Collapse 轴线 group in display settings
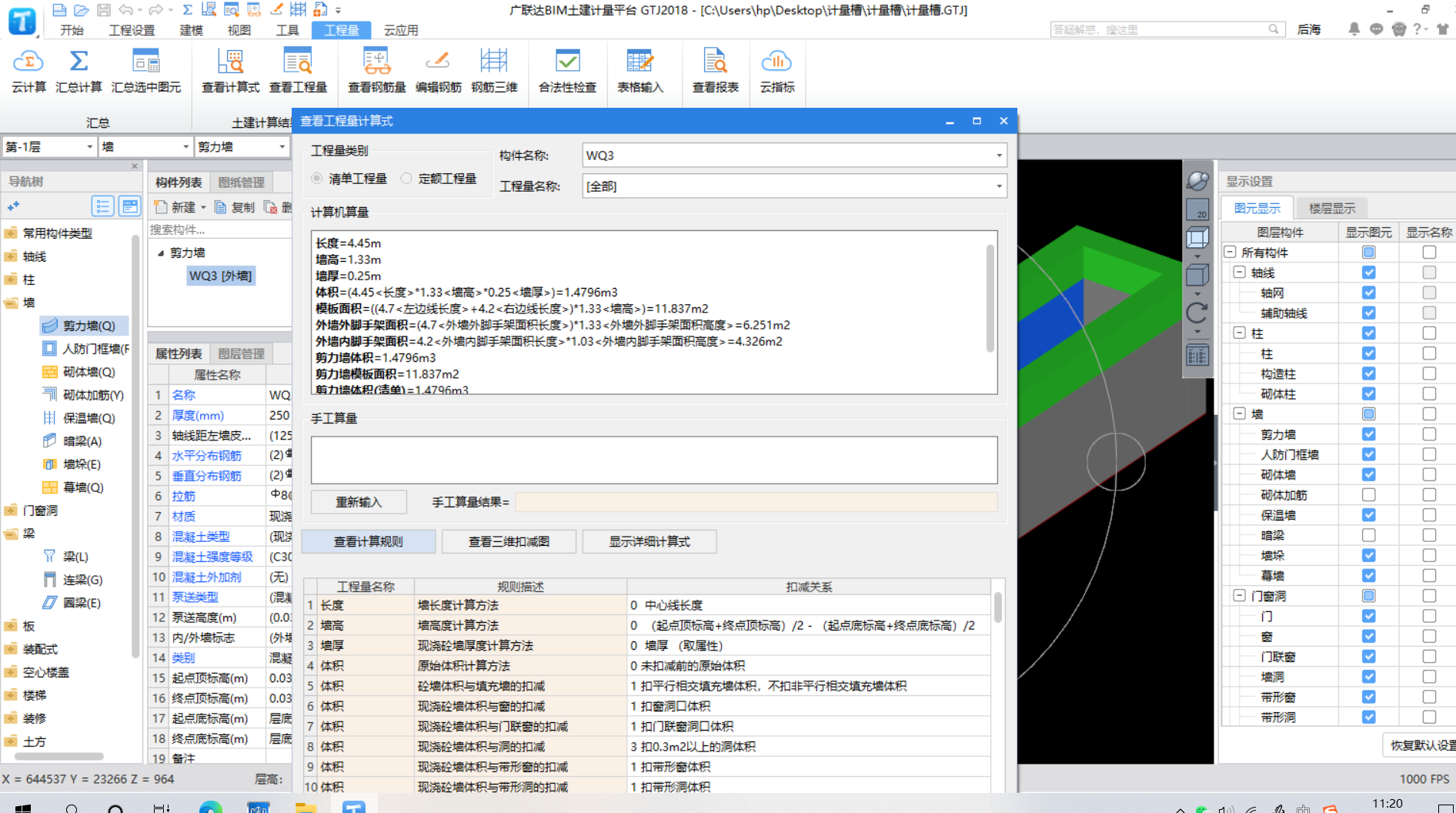Screen dimensions: 1456x813 (1239, 272)
